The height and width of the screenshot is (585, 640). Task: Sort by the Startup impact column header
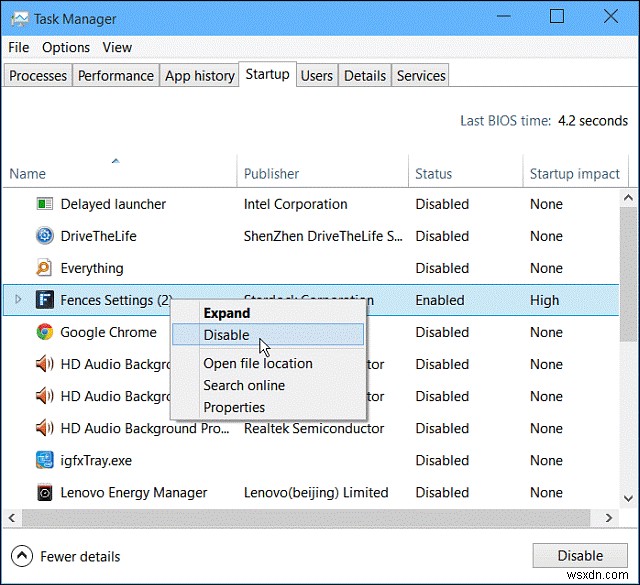coord(576,171)
